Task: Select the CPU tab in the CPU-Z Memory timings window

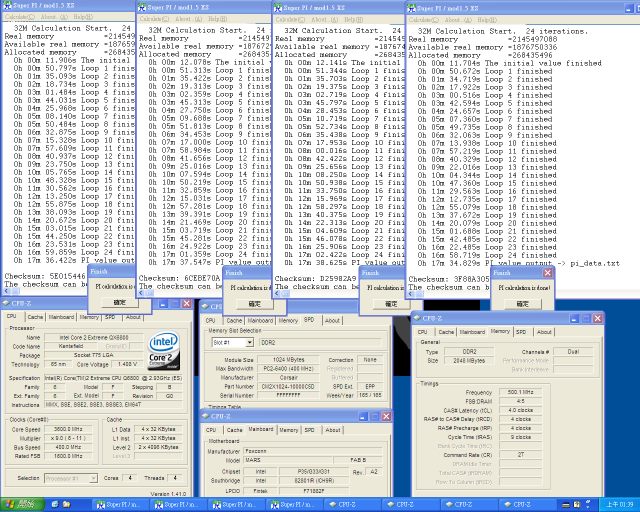Action: pos(423,332)
